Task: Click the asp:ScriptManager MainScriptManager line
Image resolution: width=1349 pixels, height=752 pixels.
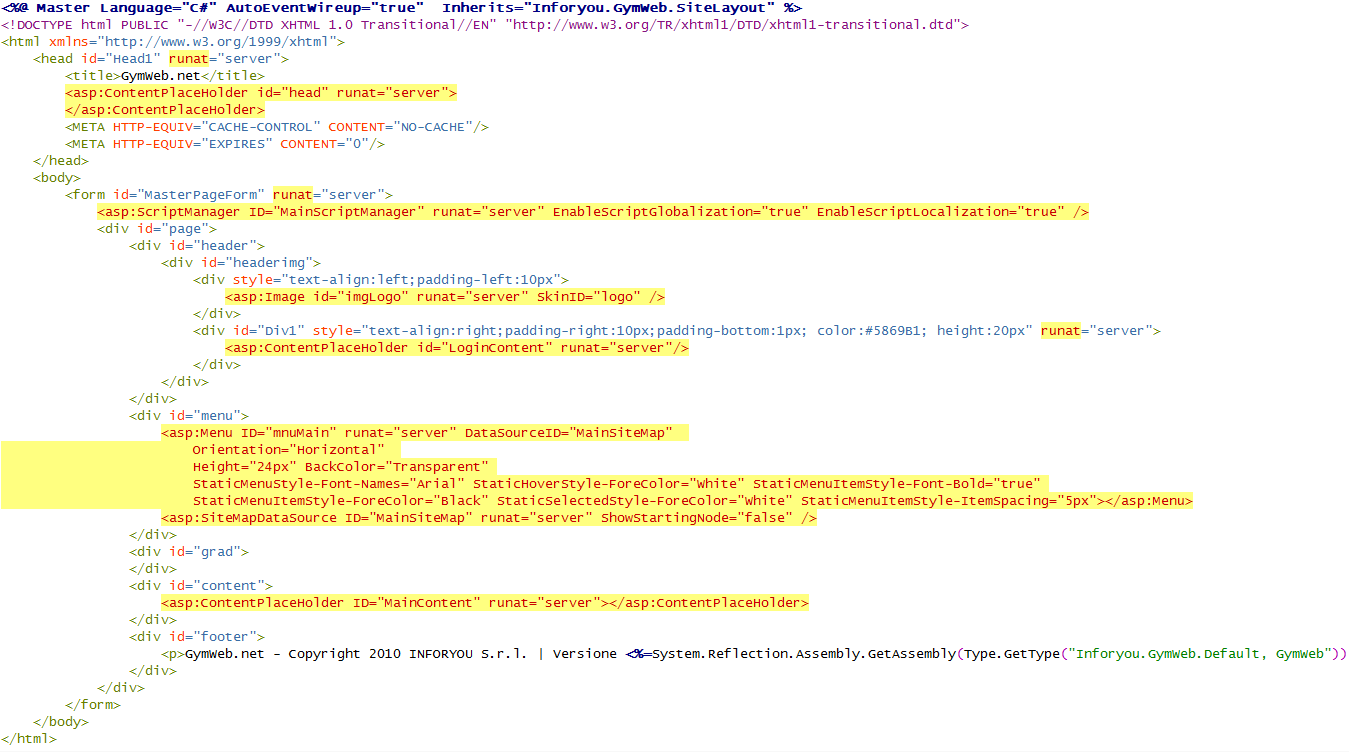Action: tap(593, 211)
